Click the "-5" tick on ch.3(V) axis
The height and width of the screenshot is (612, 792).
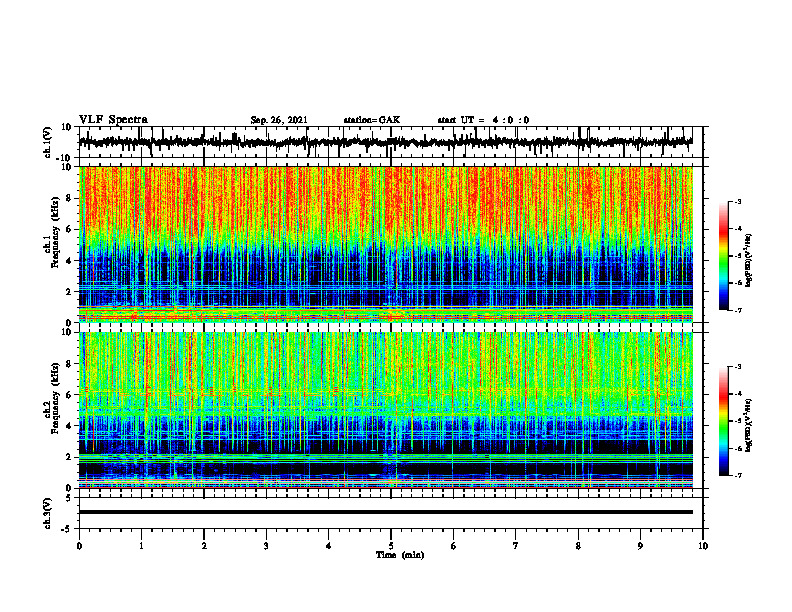pos(67,529)
